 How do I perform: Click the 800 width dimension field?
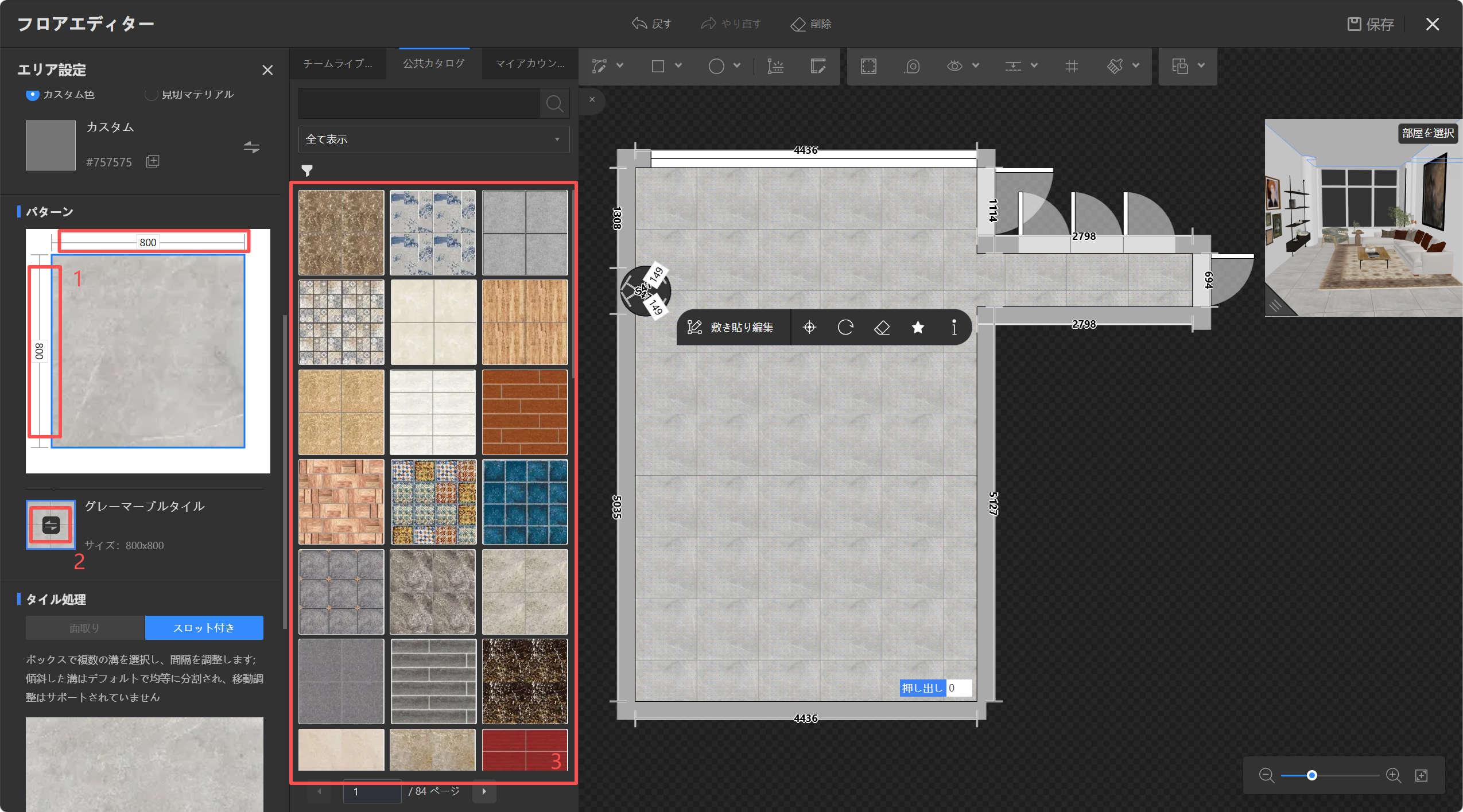click(148, 242)
